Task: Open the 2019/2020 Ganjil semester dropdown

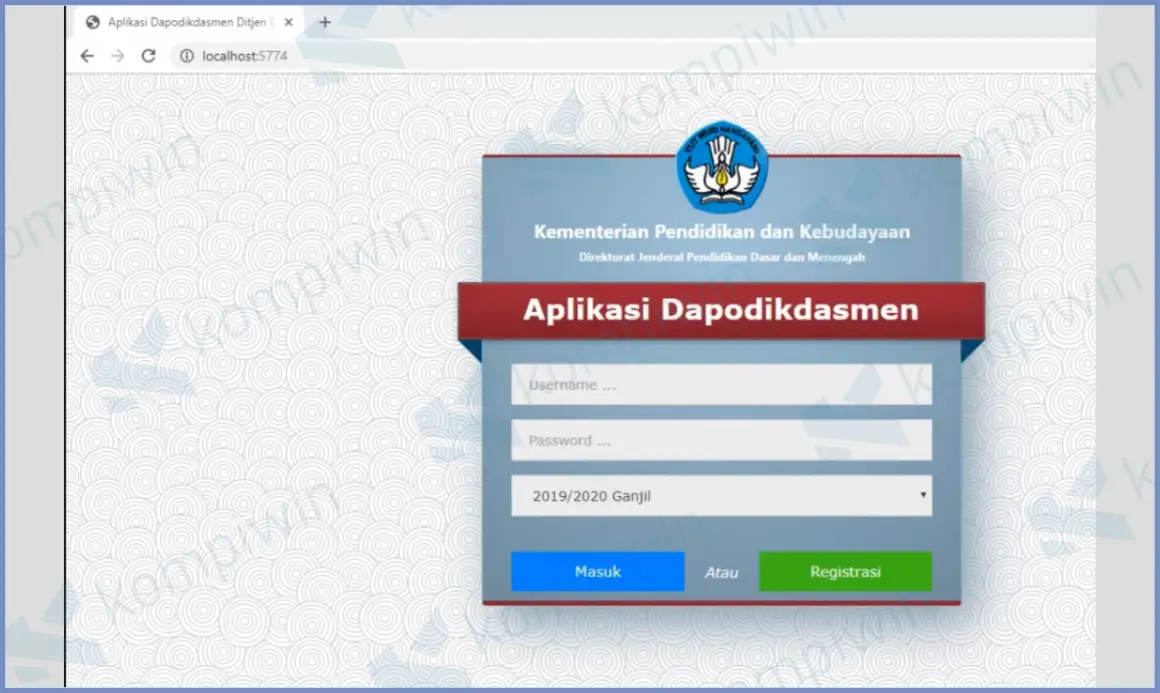Action: 721,495
